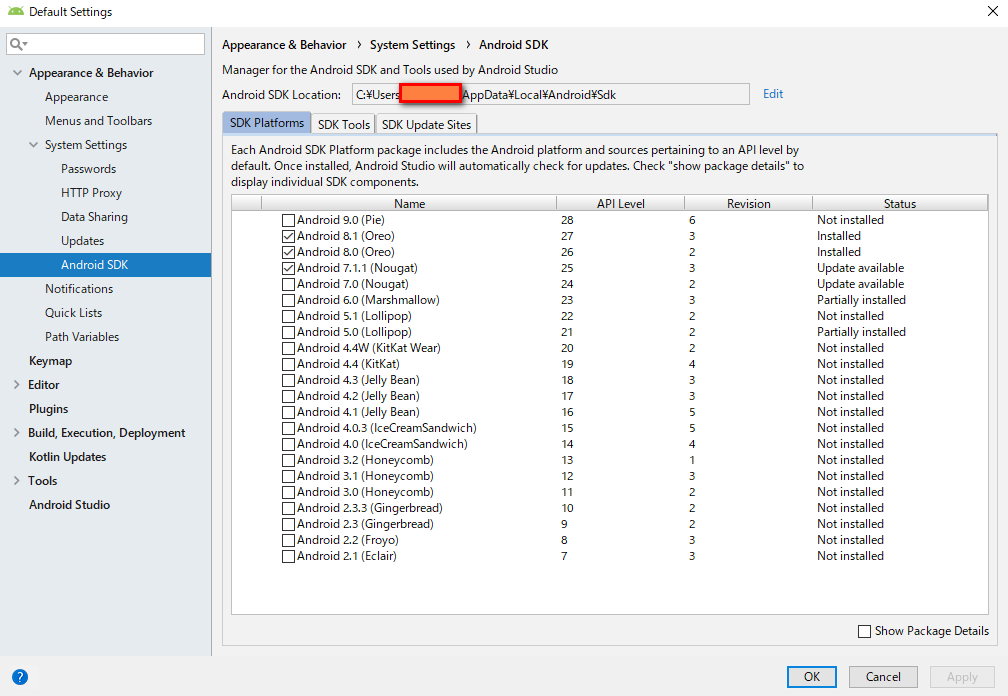Click the search magnifier icon
The width and height of the screenshot is (1008, 696).
click(x=17, y=44)
